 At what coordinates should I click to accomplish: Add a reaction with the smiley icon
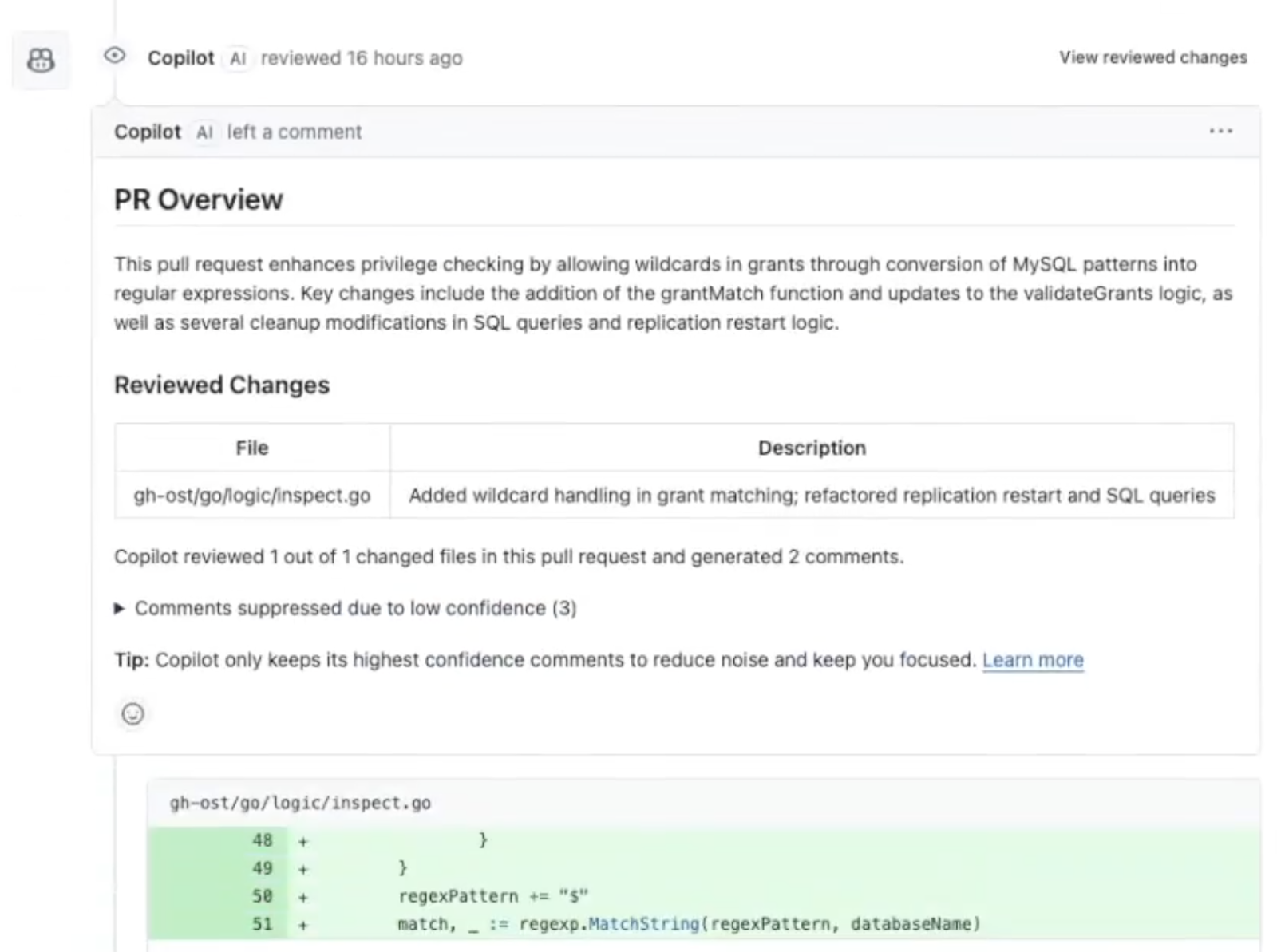point(132,713)
